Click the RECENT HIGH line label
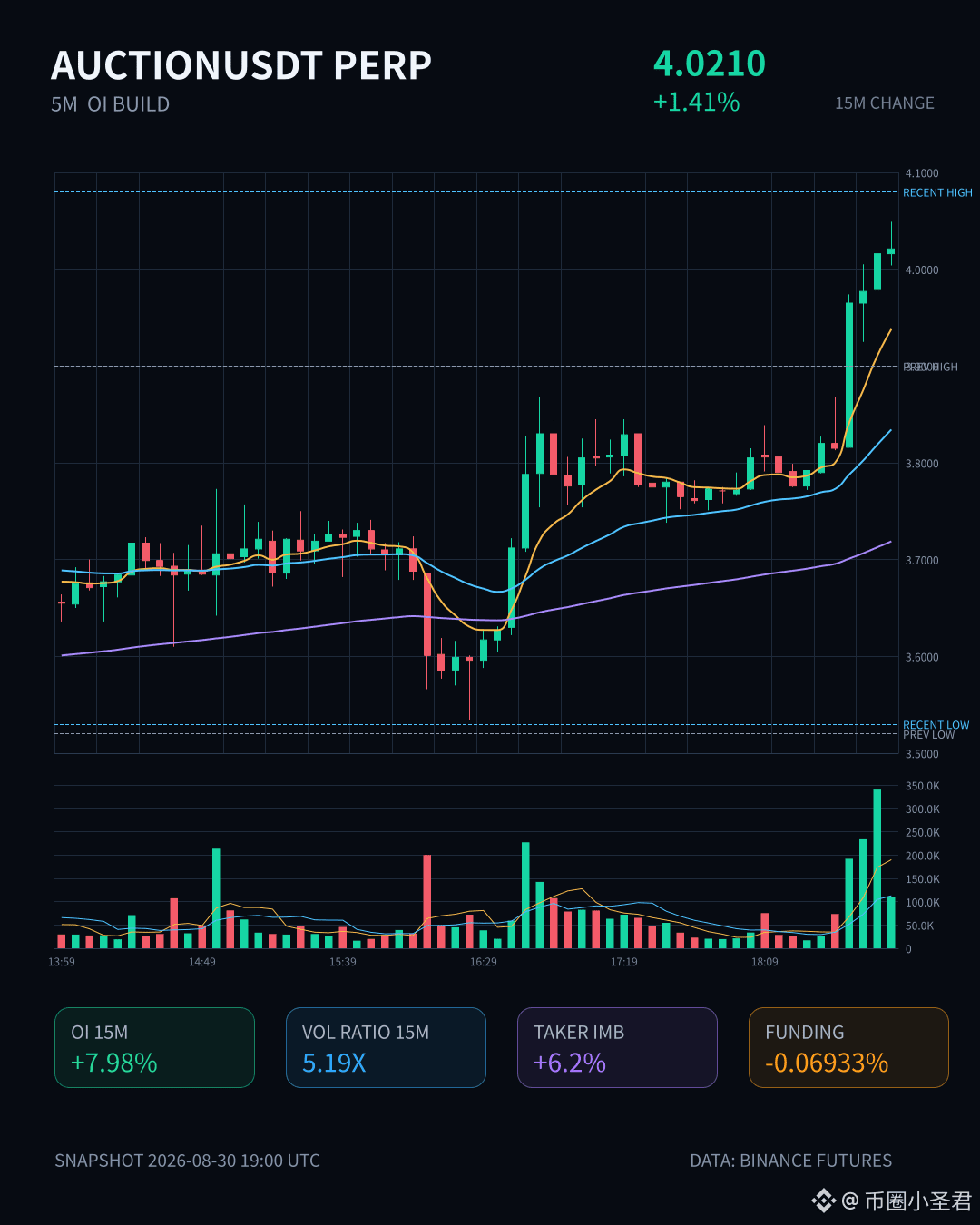The height and width of the screenshot is (1225, 980). 937,192
